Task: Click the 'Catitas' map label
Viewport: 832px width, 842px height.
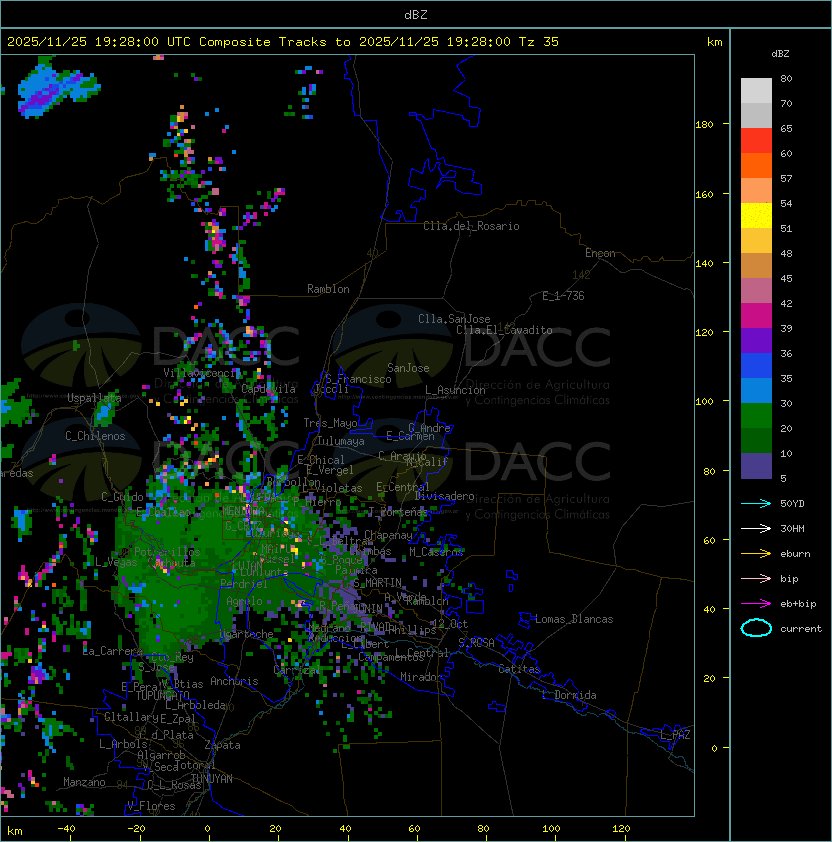Action: pyautogui.click(x=519, y=669)
